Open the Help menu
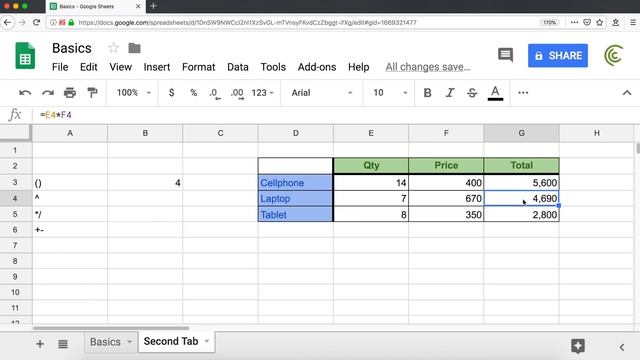The width and height of the screenshot is (640, 360). point(358,67)
